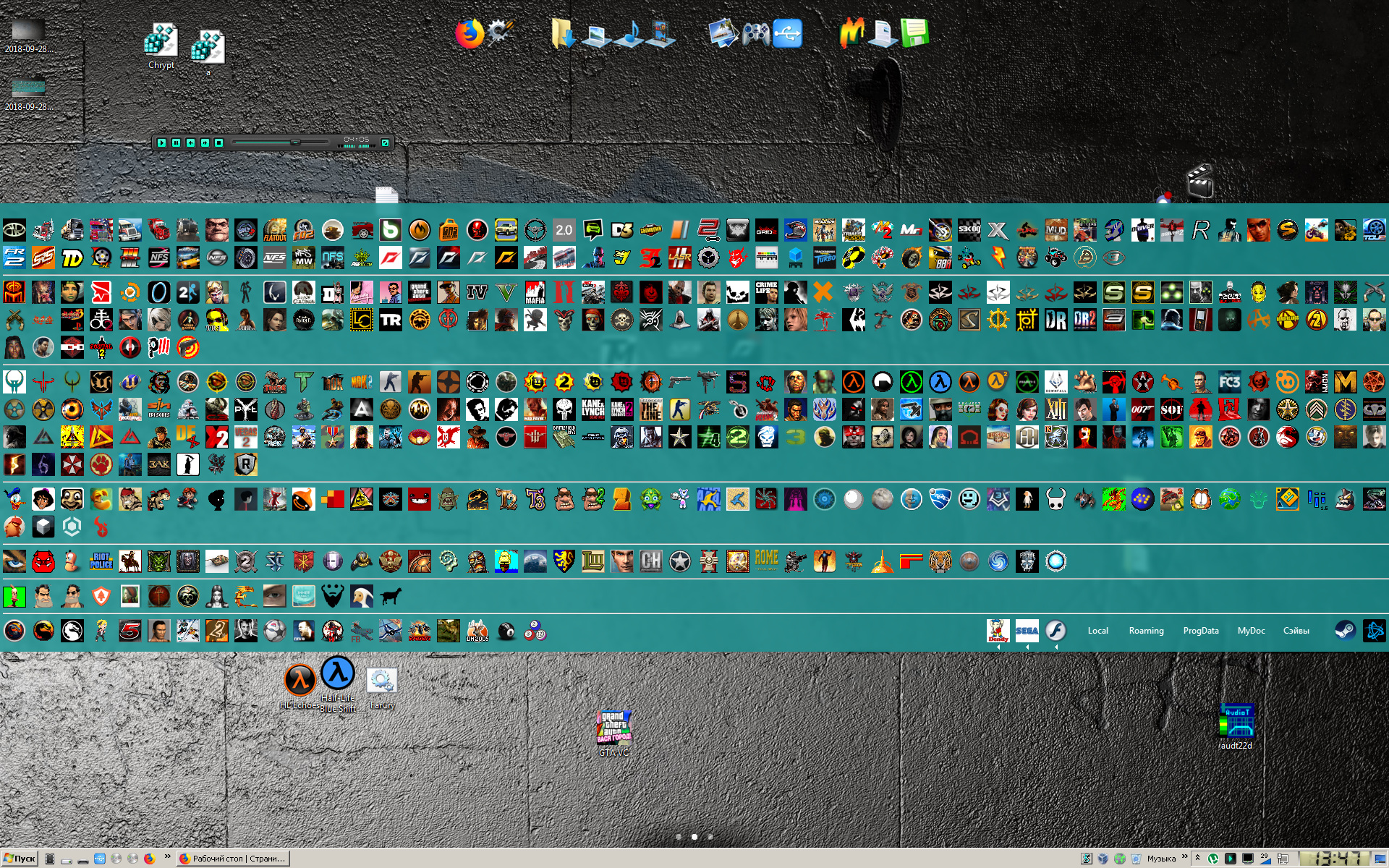Open the HL Echoes orange lambda shortcut
Screen dimensions: 1389x868
[x=300, y=680]
